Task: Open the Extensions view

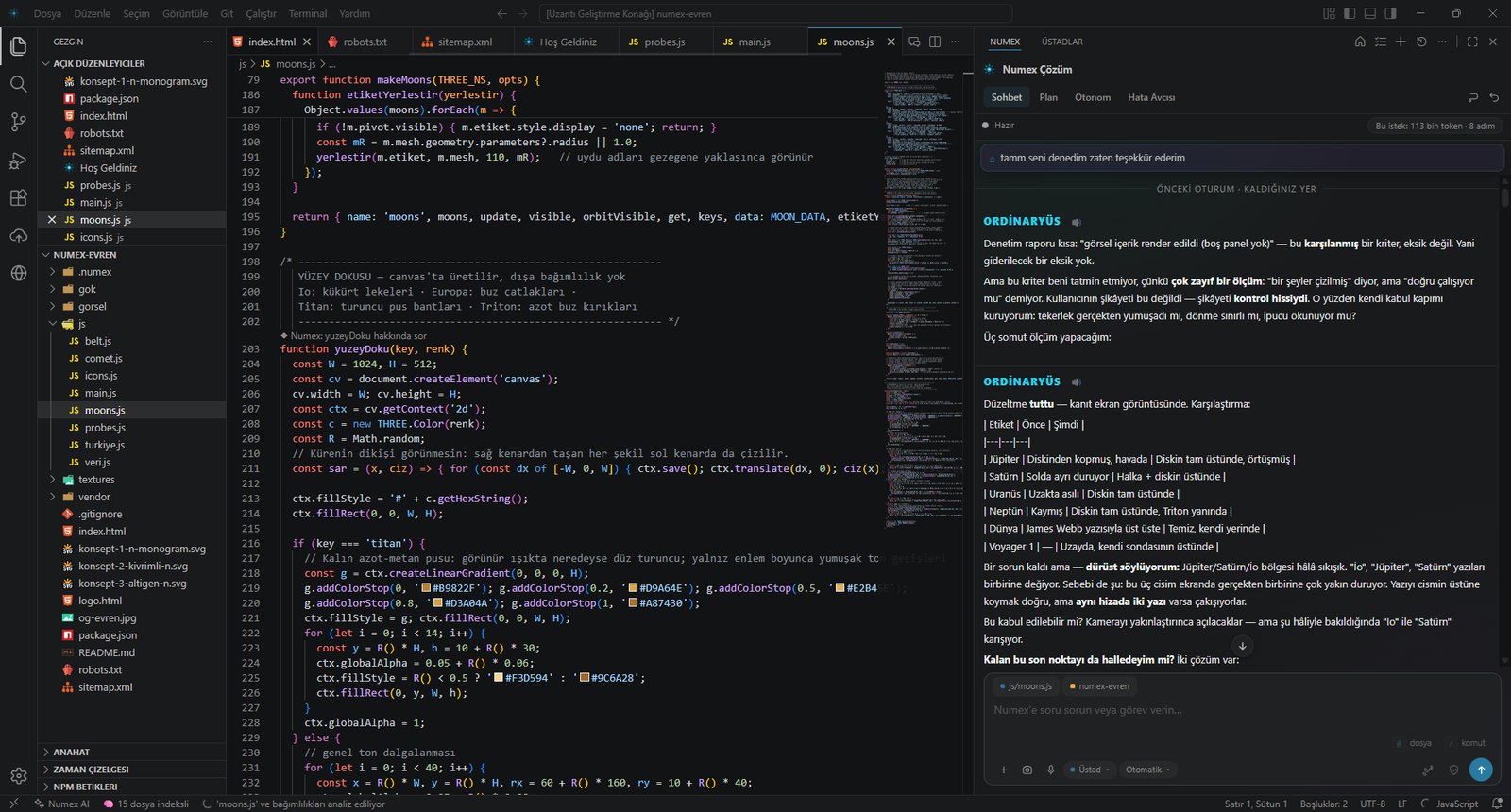Action: (18, 198)
